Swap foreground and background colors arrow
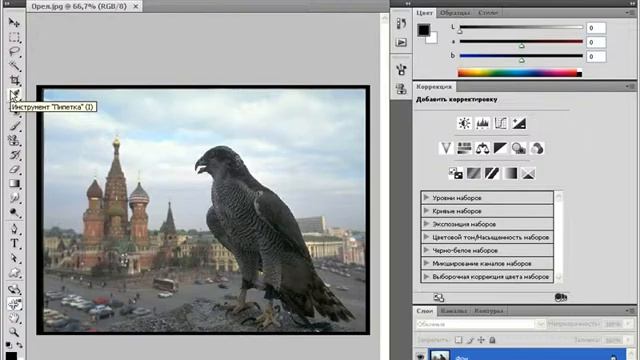640x360 pixels. pos(19,345)
